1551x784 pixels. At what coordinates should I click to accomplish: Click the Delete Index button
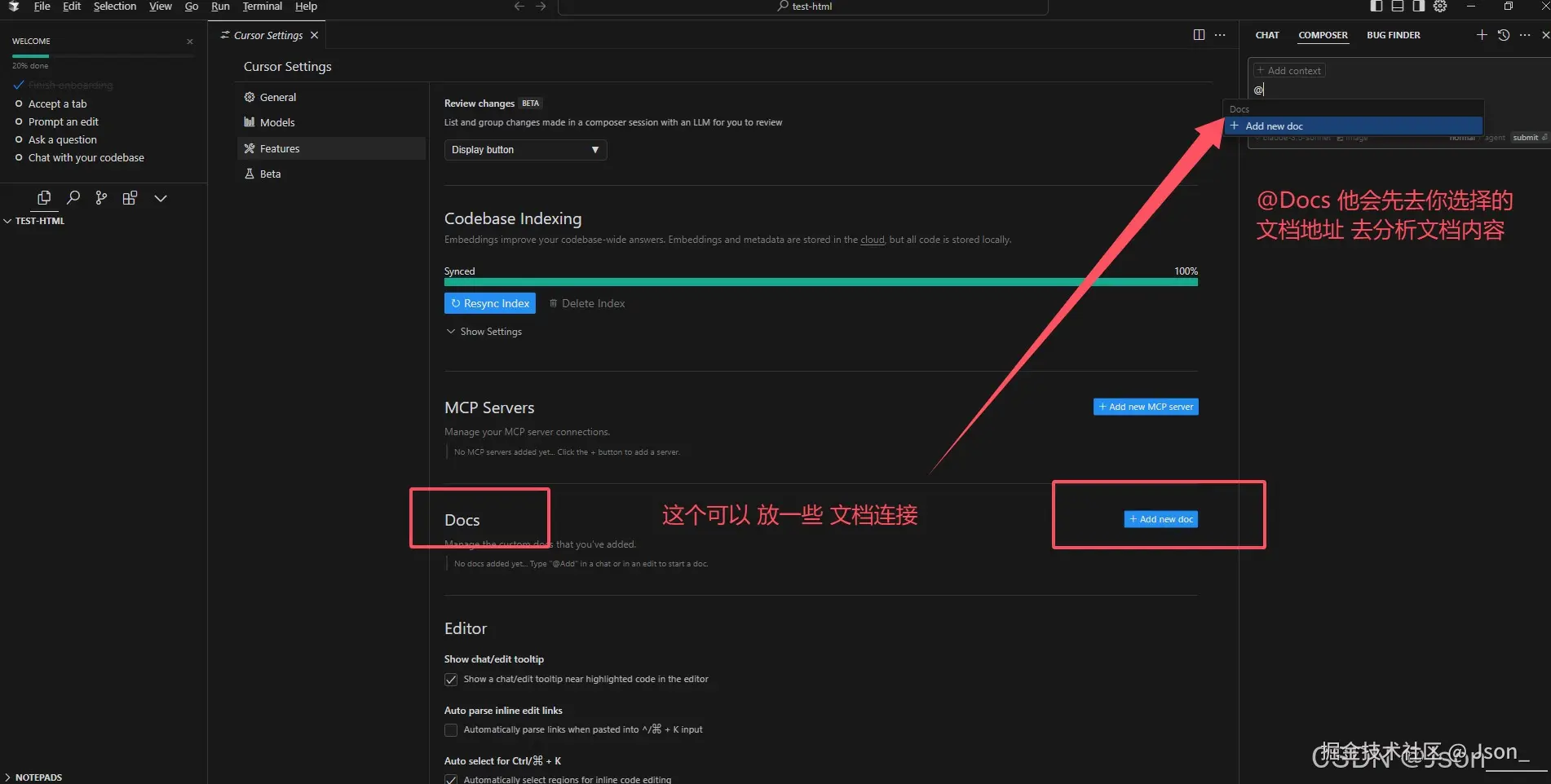click(587, 303)
